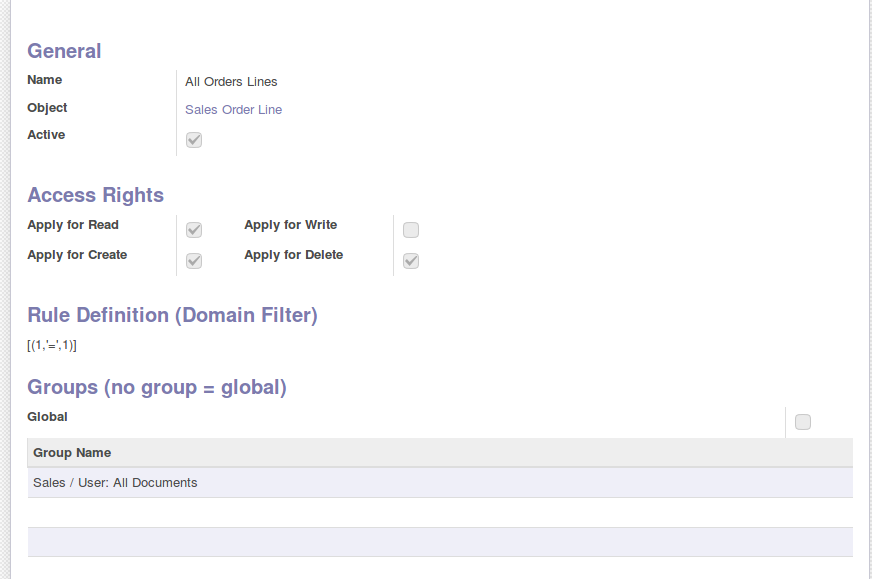Click the domain filter text [(1,'=',1)]
This screenshot has height=579, width=872.
[52, 345]
